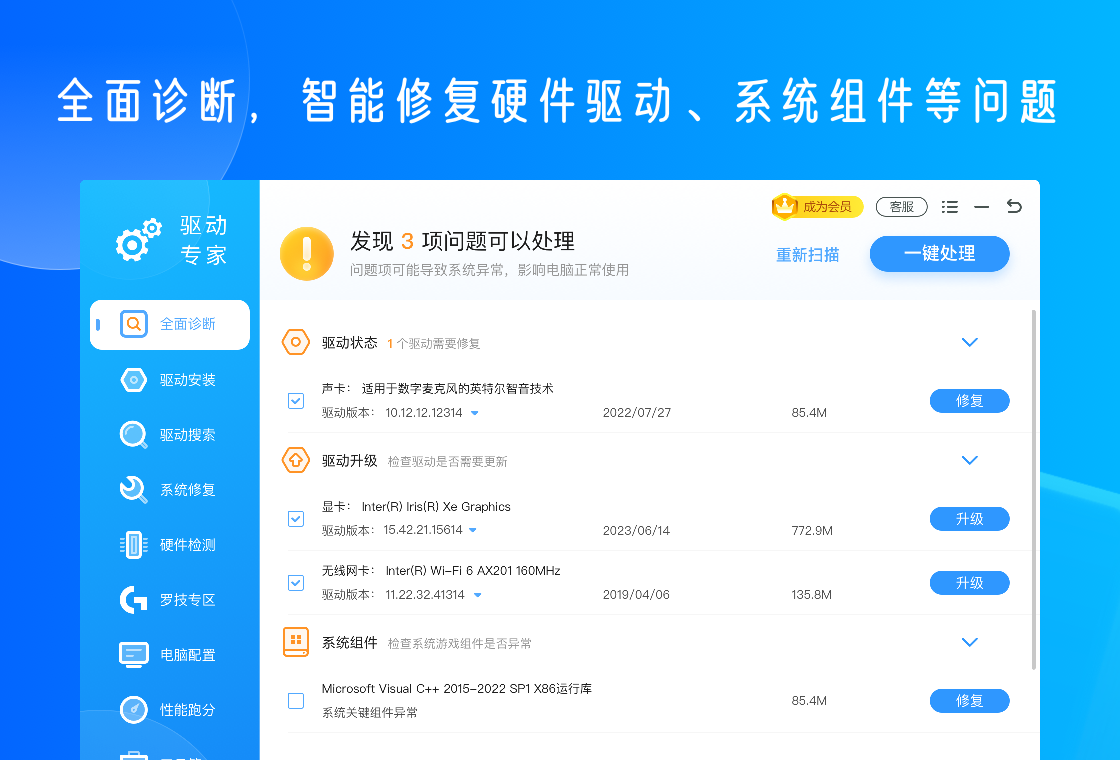1120x760 pixels.
Task: Collapse the 系统组件 section chevron
Action: [x=969, y=642]
